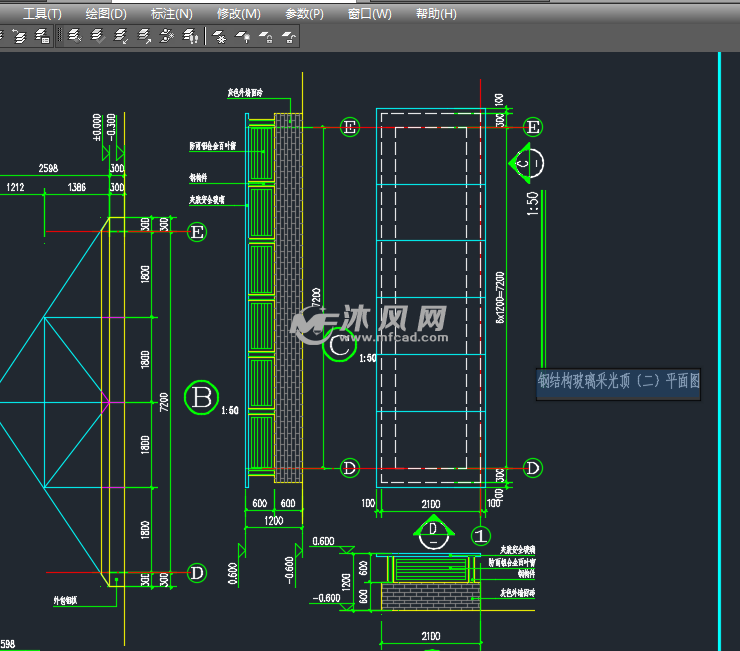Click the layer freeze icon with snowflake
The height and width of the screenshot is (651, 740).
coord(219,37)
